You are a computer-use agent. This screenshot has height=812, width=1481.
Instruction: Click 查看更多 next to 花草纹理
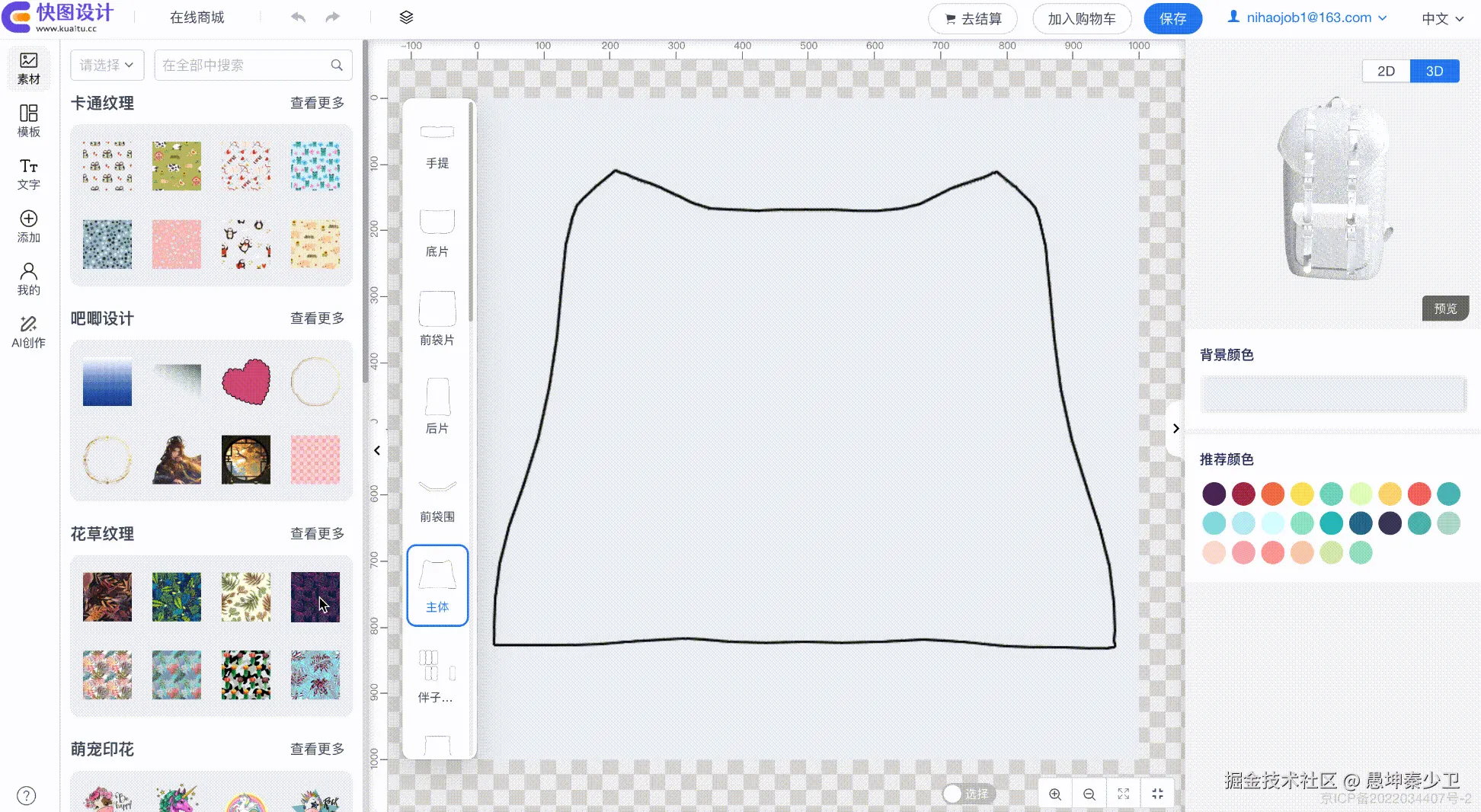[x=317, y=533]
